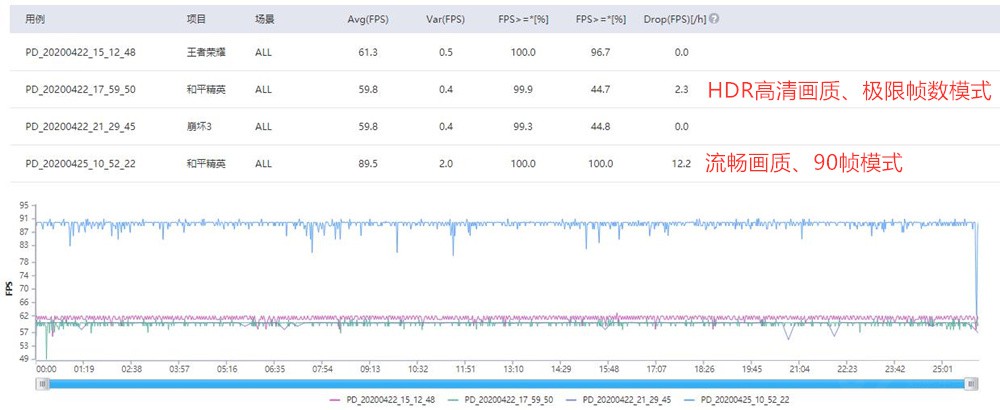The width and height of the screenshot is (1000, 410).
Task: Click the left handle of time range slider
Action: [x=42, y=383]
